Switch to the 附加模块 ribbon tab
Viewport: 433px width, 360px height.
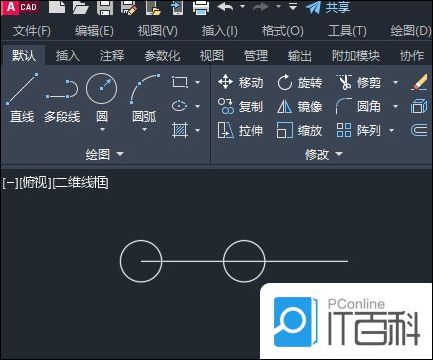pos(356,56)
